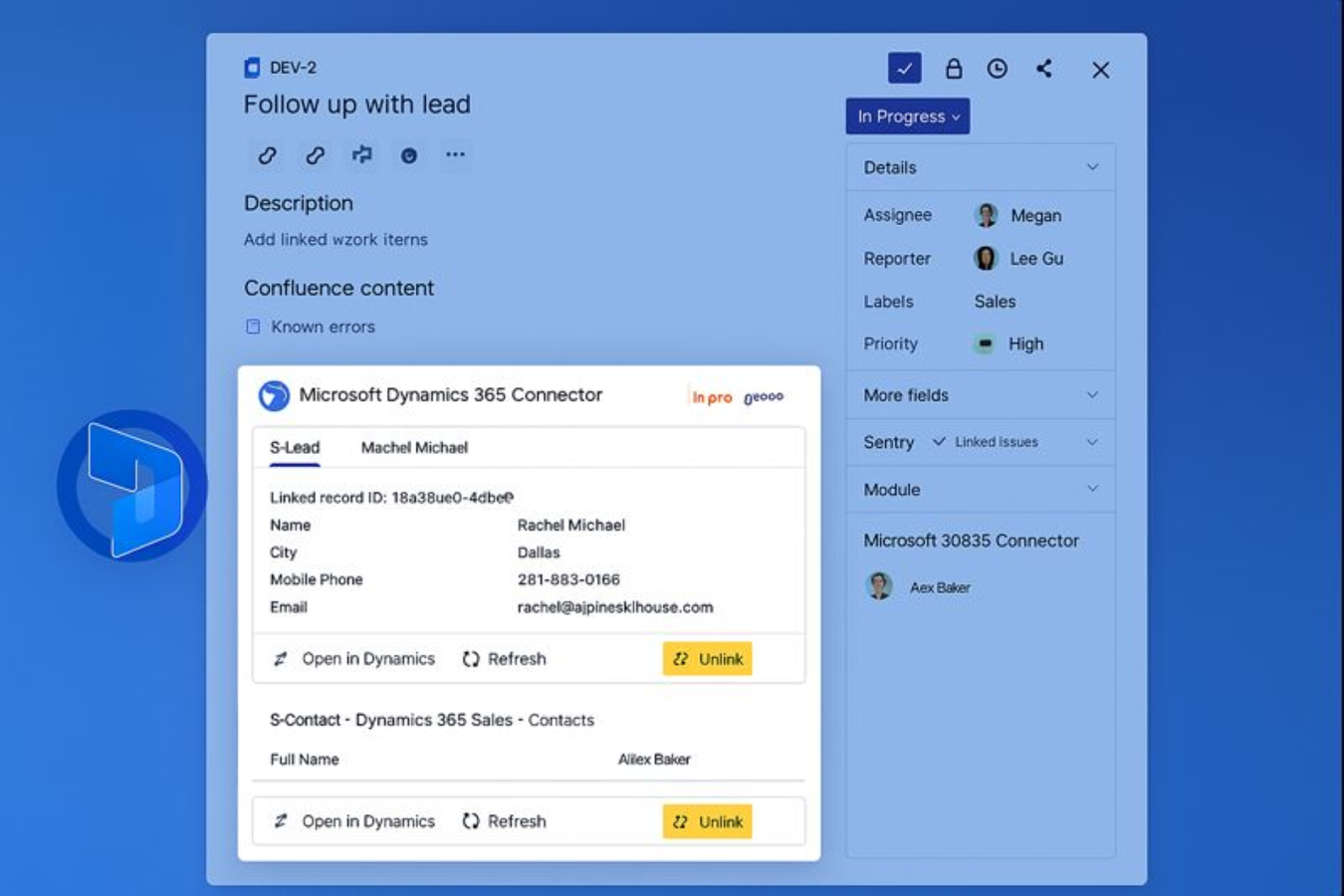Change the High priority field value
This screenshot has height=896, width=1344.
[1025, 343]
